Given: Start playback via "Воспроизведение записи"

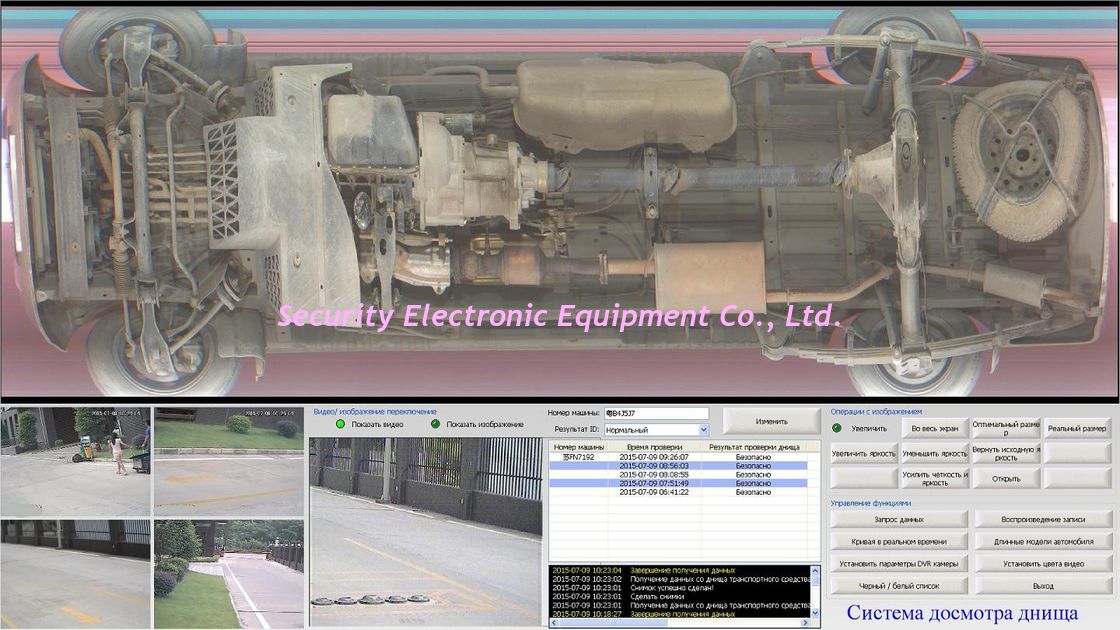Looking at the screenshot, I should coord(1043,519).
